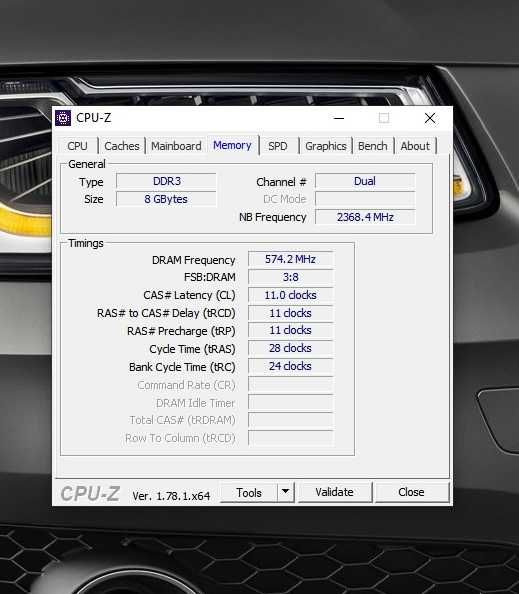The width and height of the screenshot is (519, 594).
Task: Click the CPU-Z app icon in title bar
Action: pos(63,118)
